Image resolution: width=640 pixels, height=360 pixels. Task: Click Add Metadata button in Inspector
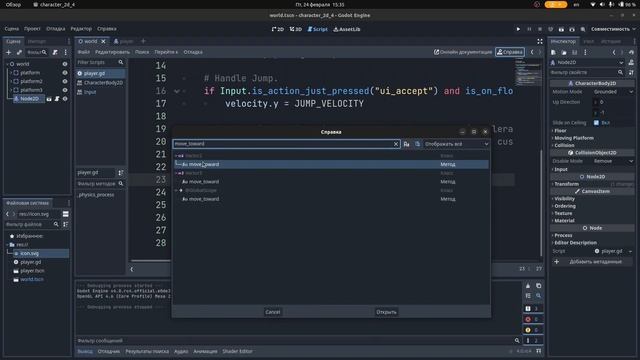[x=591, y=262]
